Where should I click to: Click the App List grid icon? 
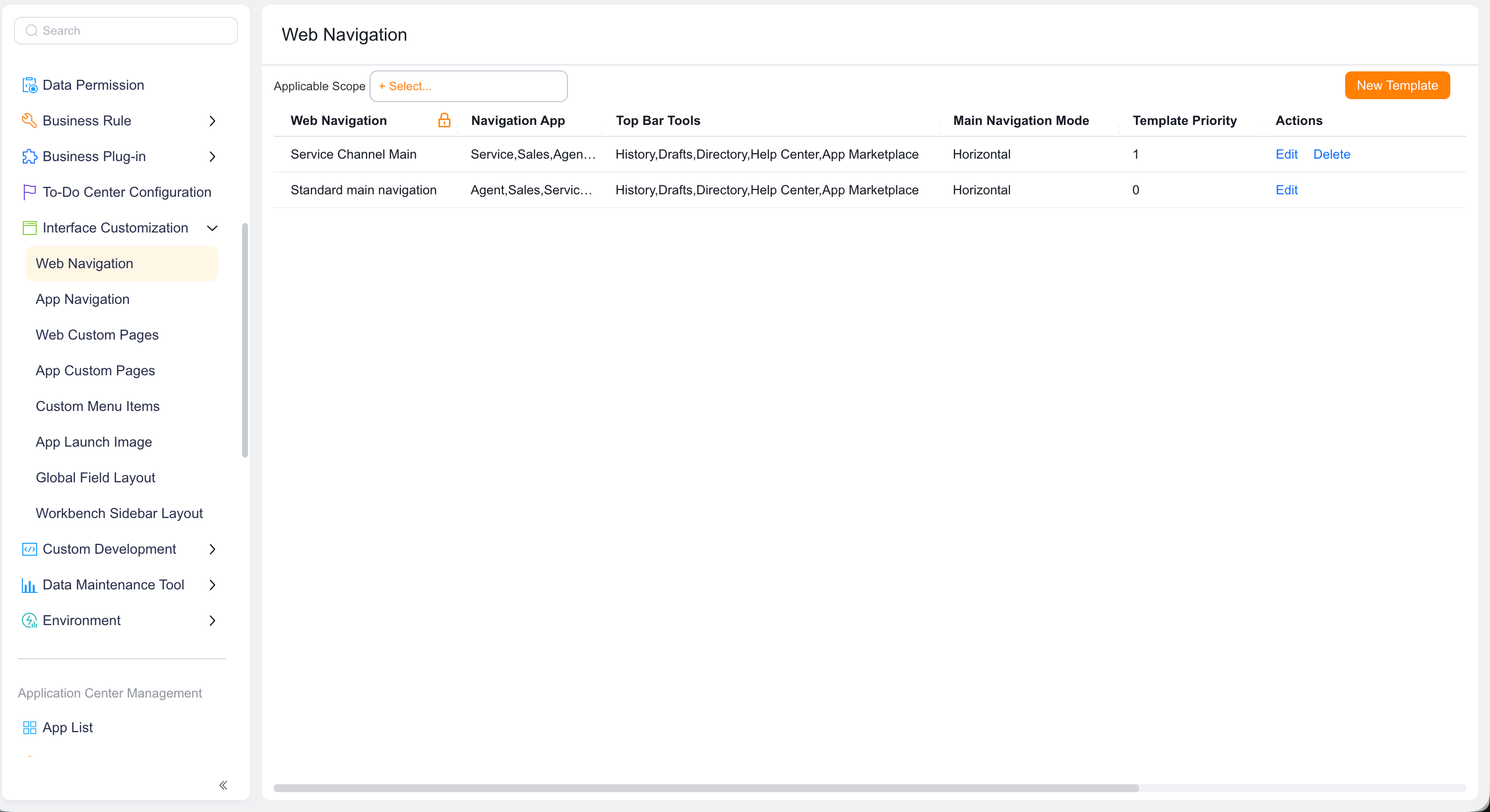pos(29,728)
